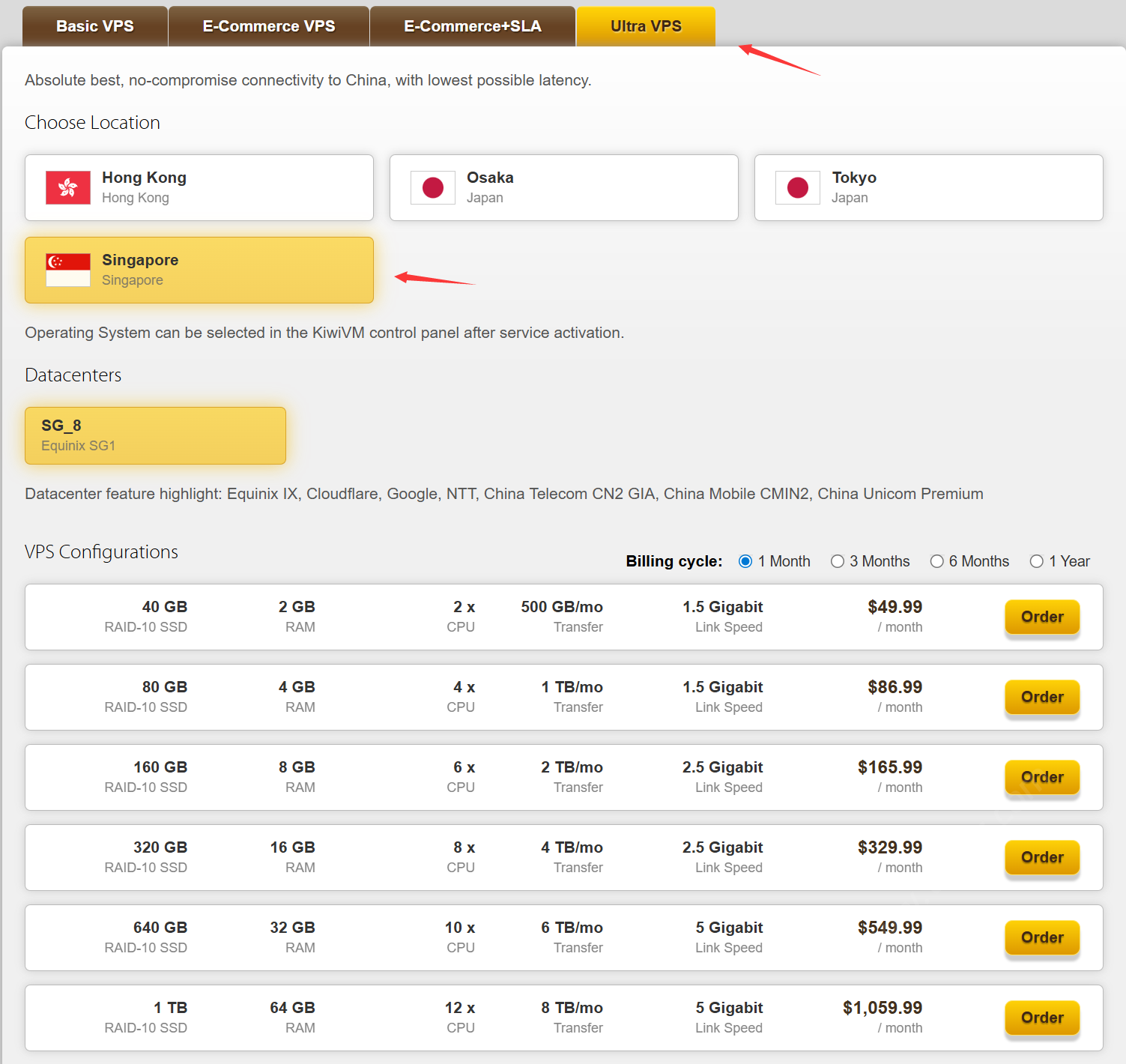
Task: Click the '10 x' CPU value
Action: click(460, 928)
